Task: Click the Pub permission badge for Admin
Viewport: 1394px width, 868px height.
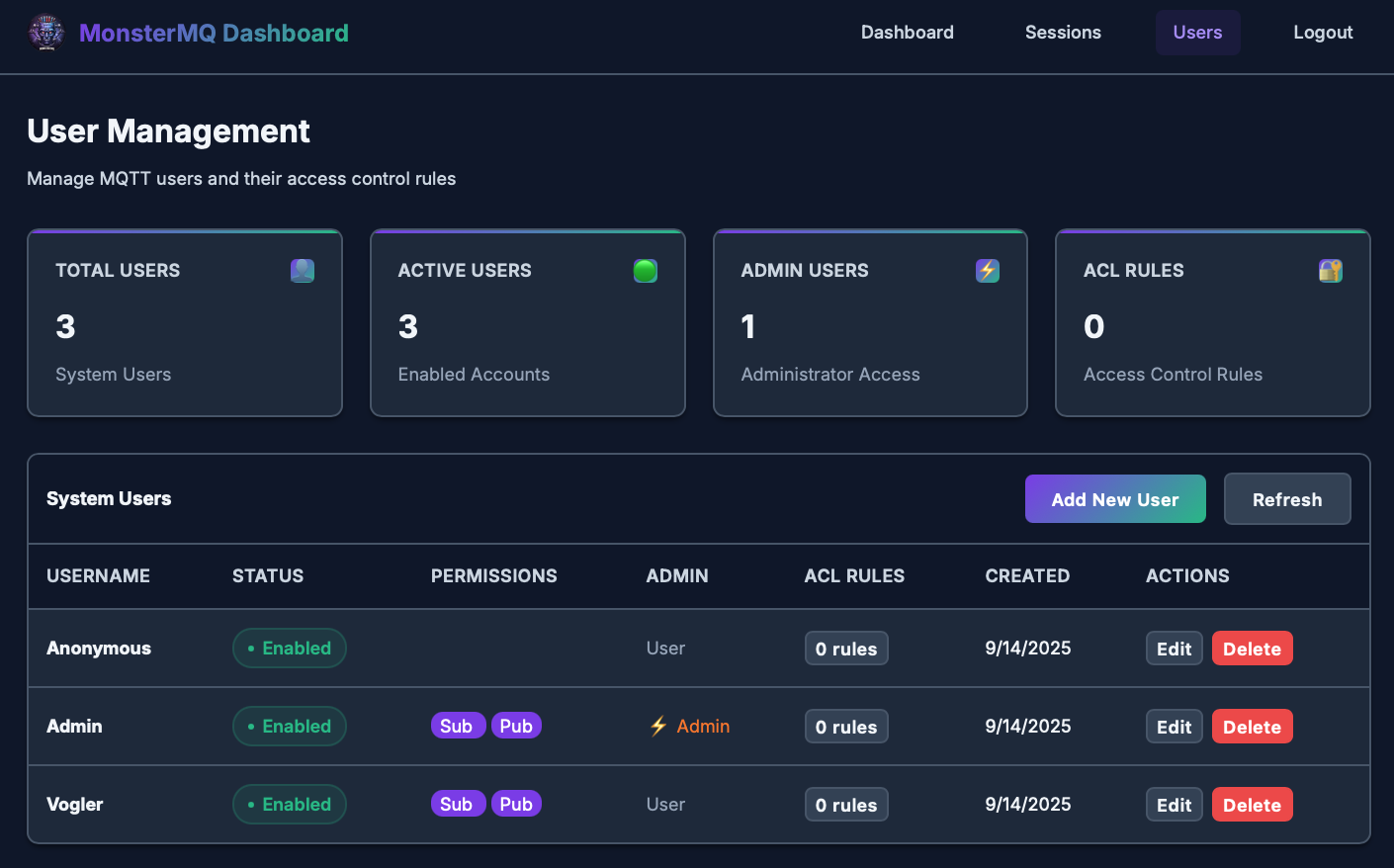Action: pyautogui.click(x=516, y=726)
